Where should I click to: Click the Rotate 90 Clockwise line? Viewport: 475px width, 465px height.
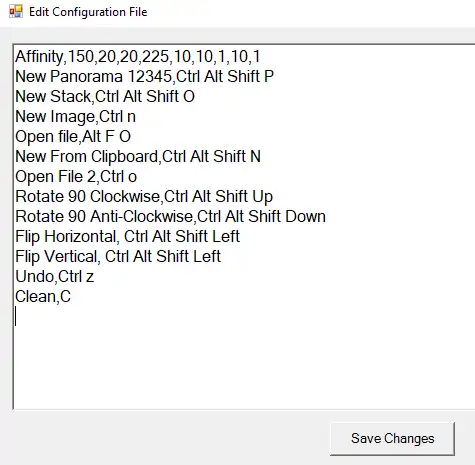pos(144,196)
